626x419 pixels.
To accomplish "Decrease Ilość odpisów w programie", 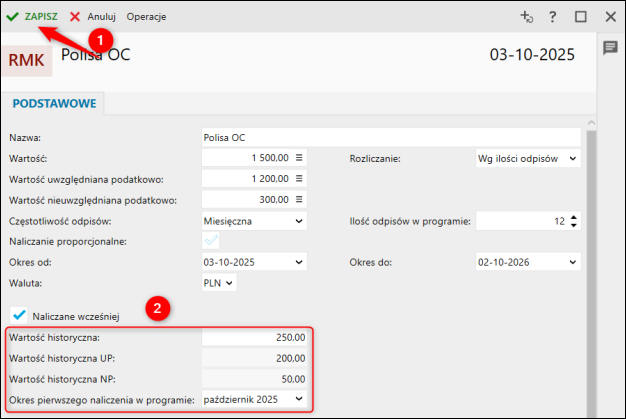I will click(x=574, y=225).
